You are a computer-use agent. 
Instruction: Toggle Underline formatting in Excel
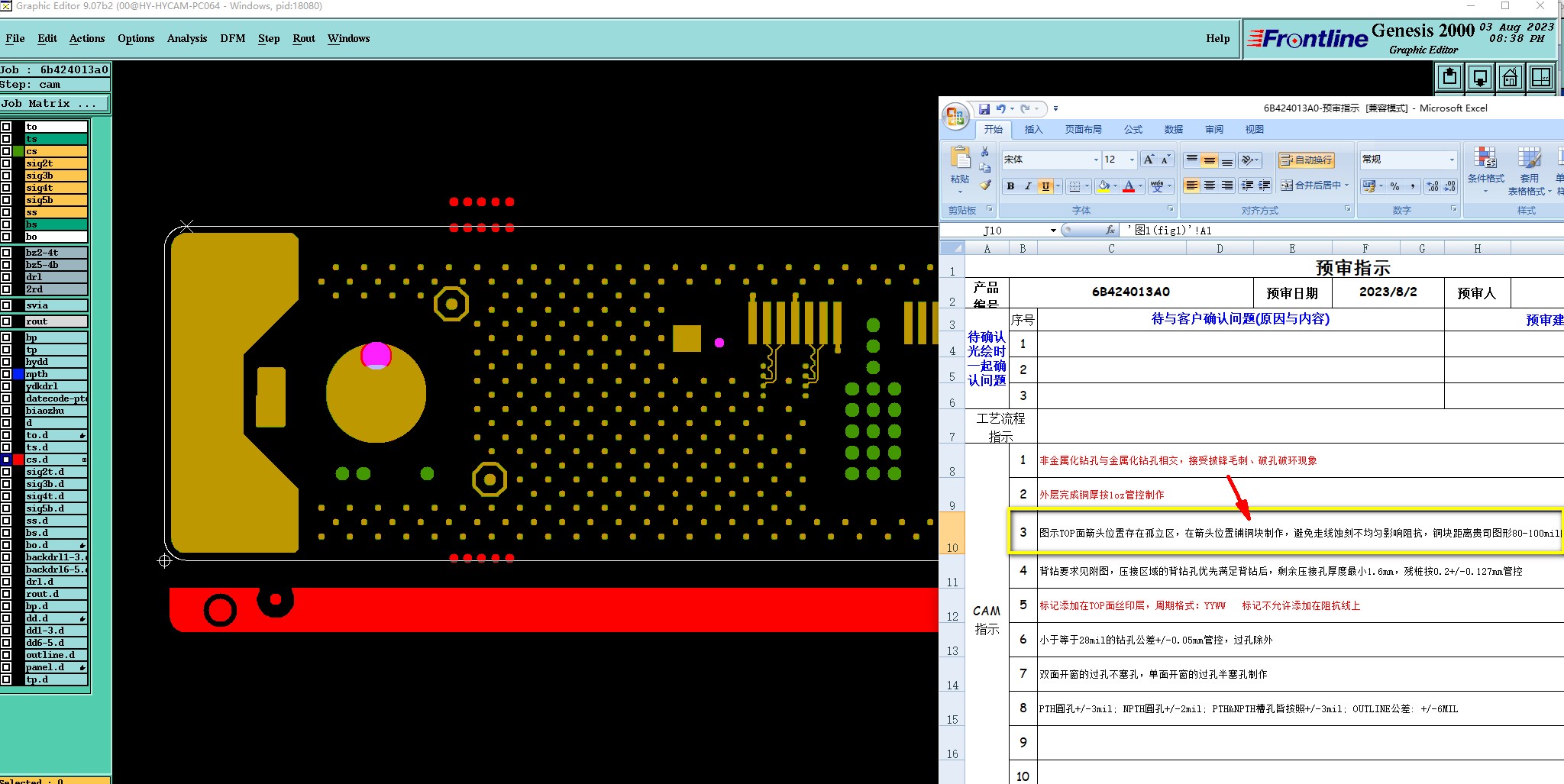[1045, 186]
